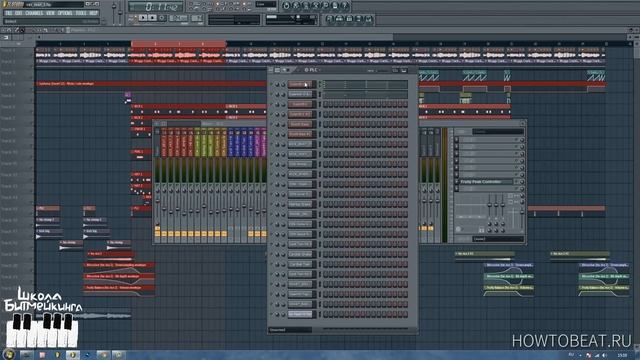Viewport: 640px width, 360px height.
Task: Click the Play button in transport panel
Action: 142,18
